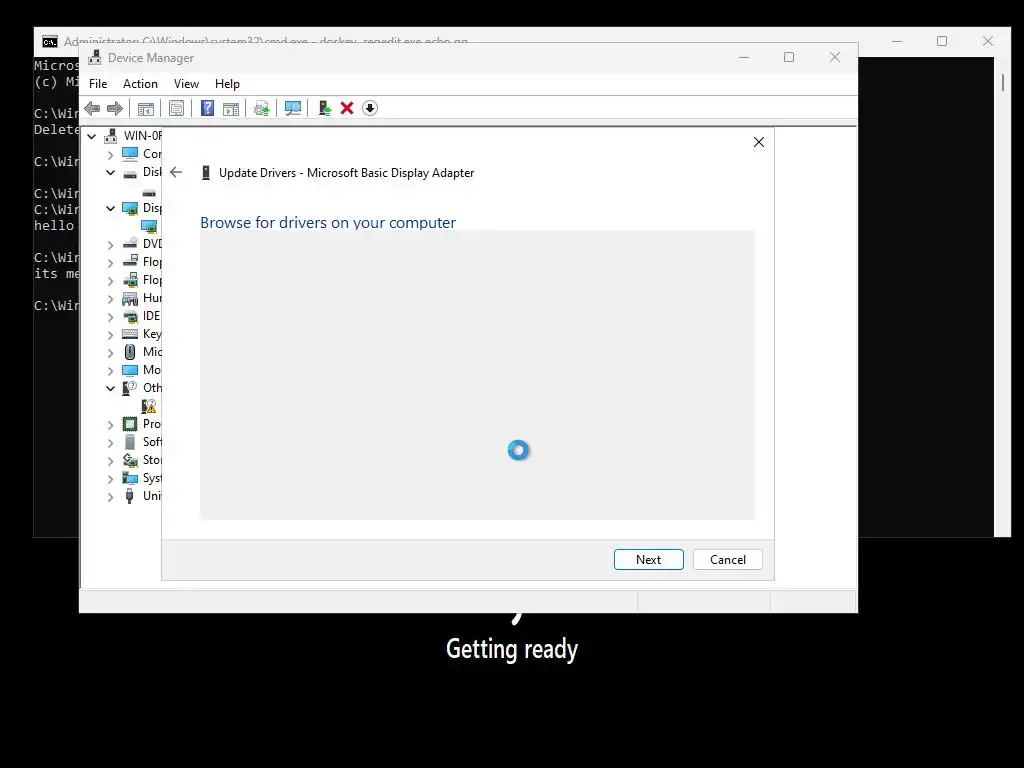Open the Help menu
This screenshot has width=1024, height=768.
point(227,84)
